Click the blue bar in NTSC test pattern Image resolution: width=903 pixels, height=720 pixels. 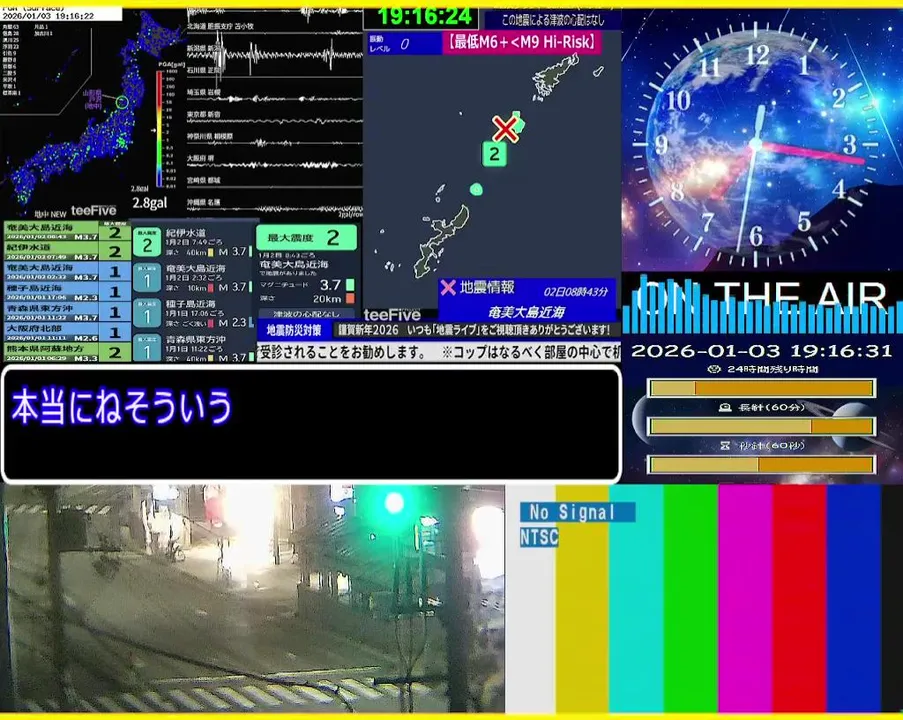[854, 599]
